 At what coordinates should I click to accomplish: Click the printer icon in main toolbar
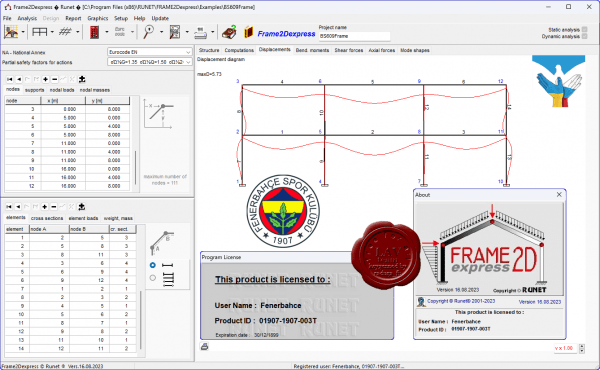pyautogui.click(x=200, y=33)
